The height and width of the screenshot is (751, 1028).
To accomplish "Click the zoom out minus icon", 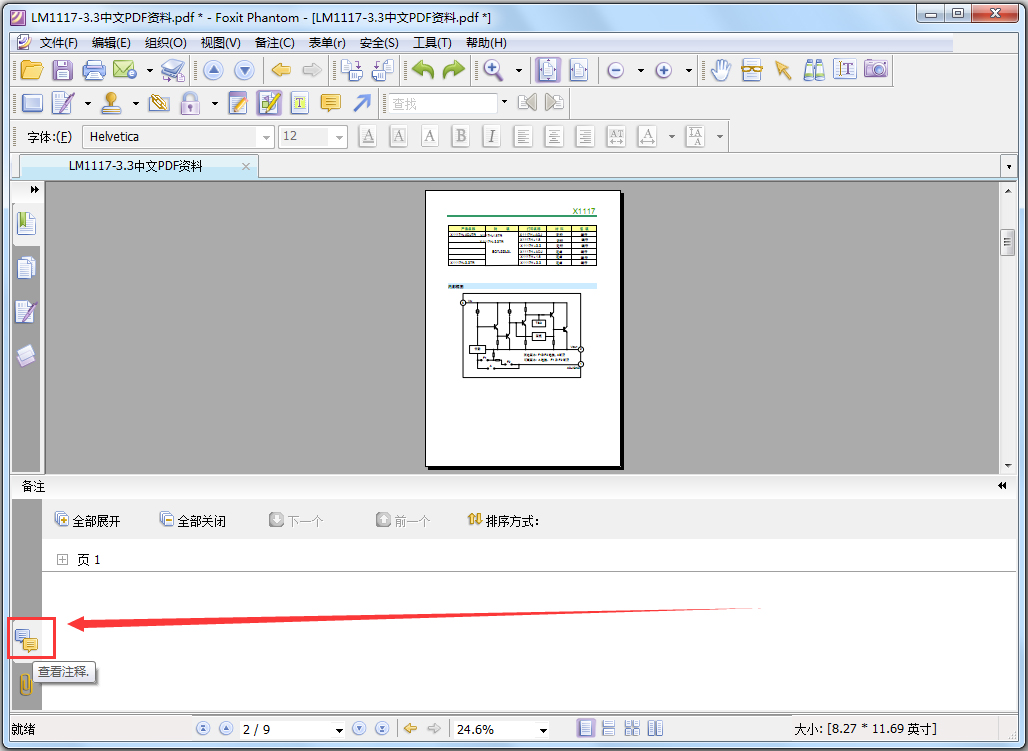I will [615, 70].
